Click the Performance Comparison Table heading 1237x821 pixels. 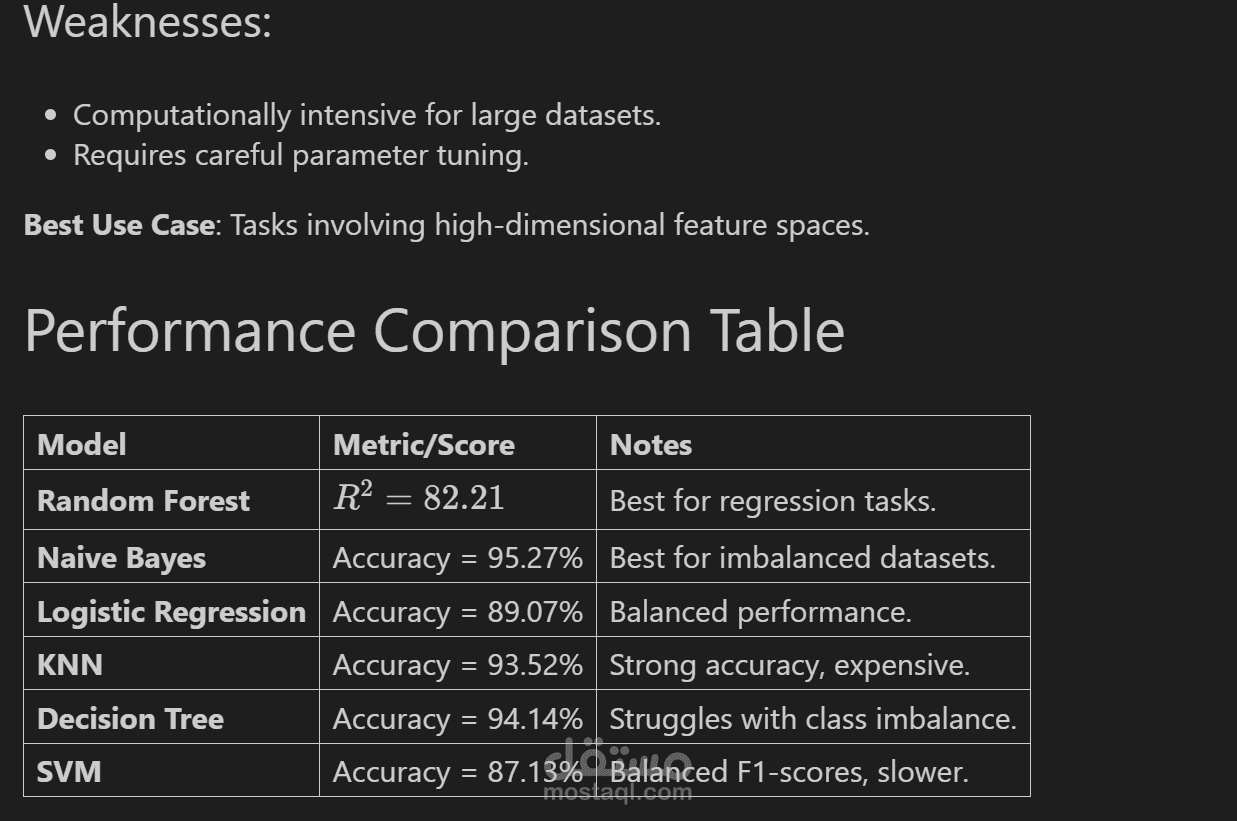(x=434, y=331)
